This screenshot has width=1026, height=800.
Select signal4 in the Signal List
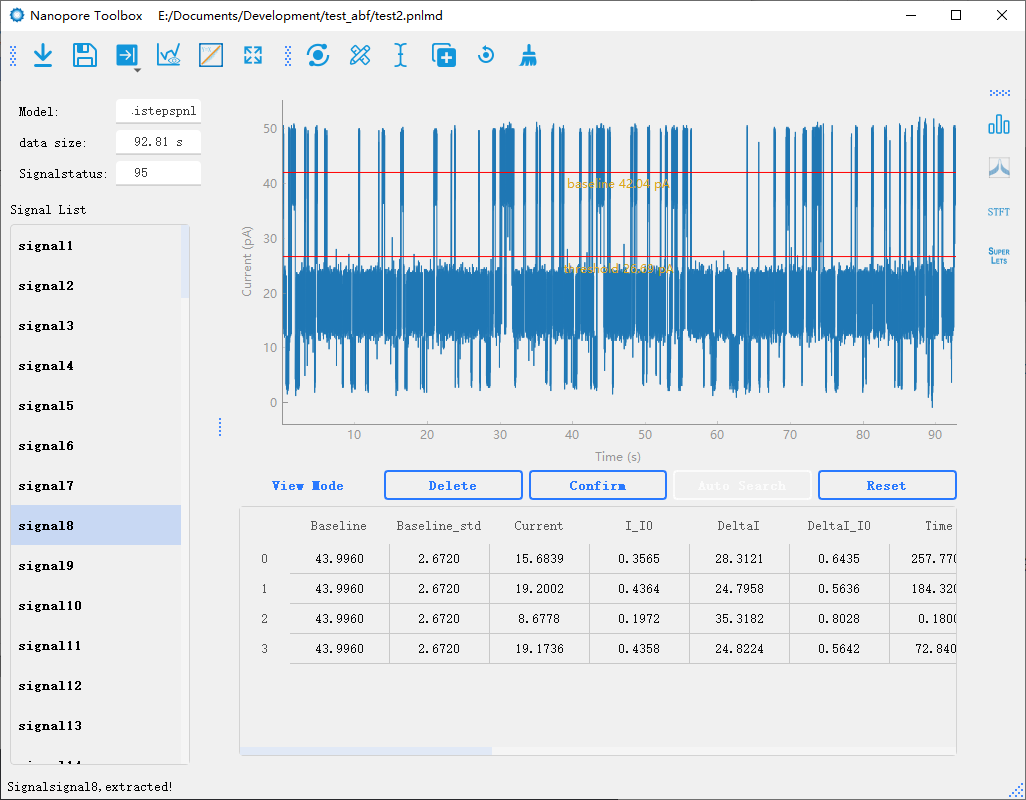pos(96,365)
